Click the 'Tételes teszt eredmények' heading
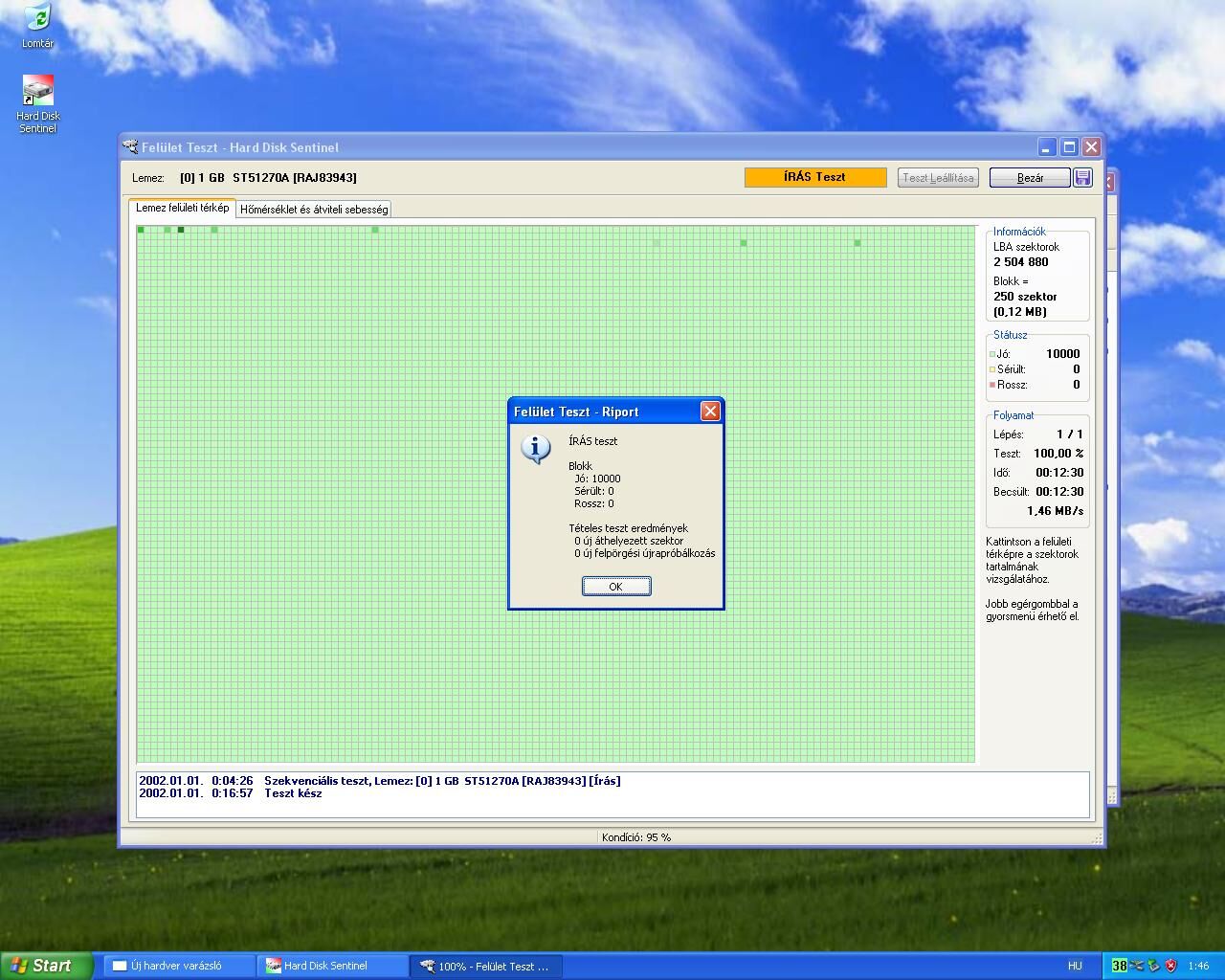Viewport: 1225px width, 980px height. pyautogui.click(x=628, y=528)
